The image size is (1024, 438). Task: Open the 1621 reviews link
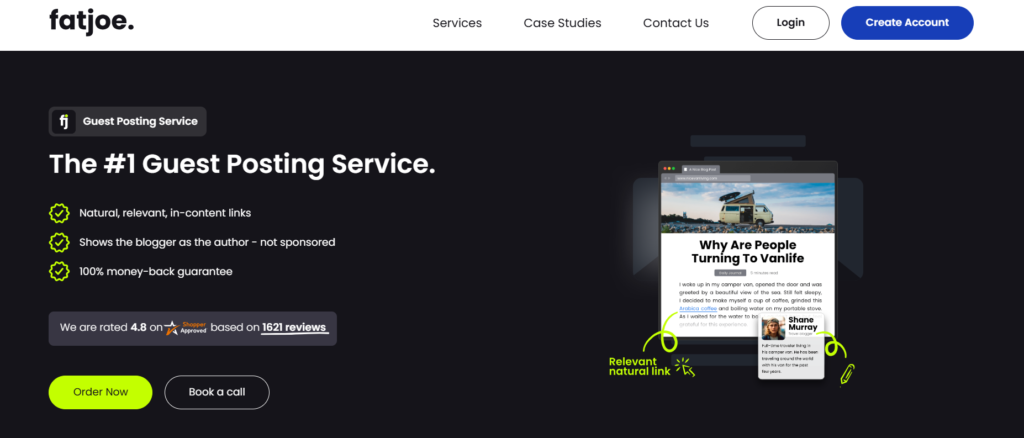pos(295,328)
